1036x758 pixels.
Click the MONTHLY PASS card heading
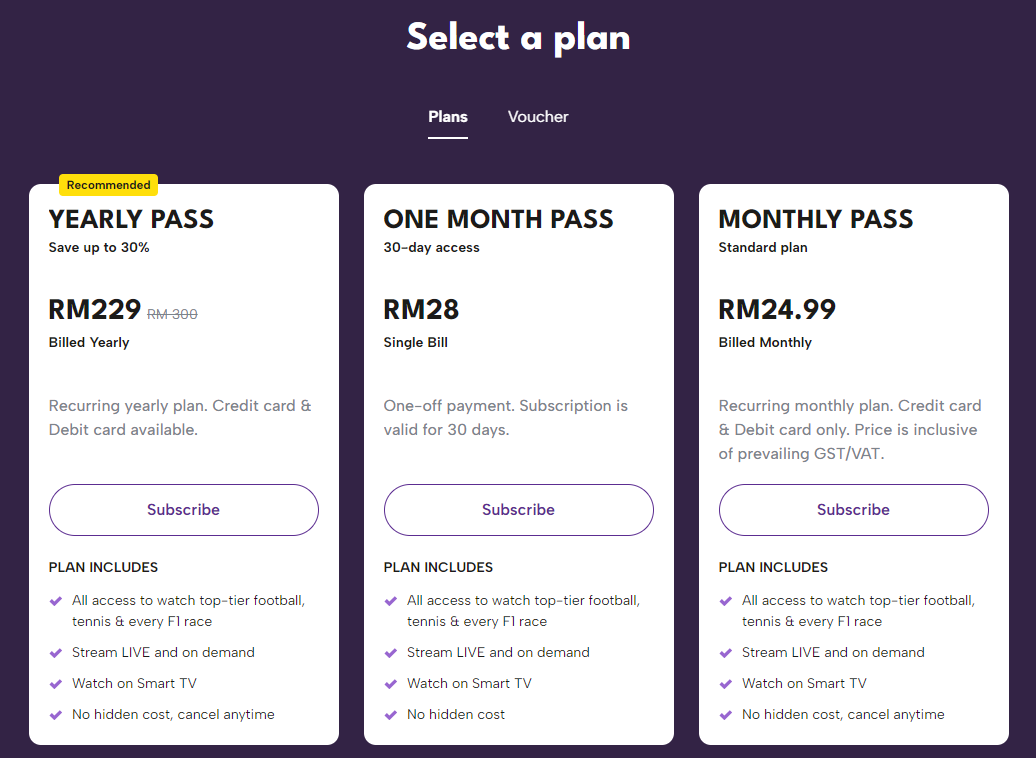click(816, 219)
